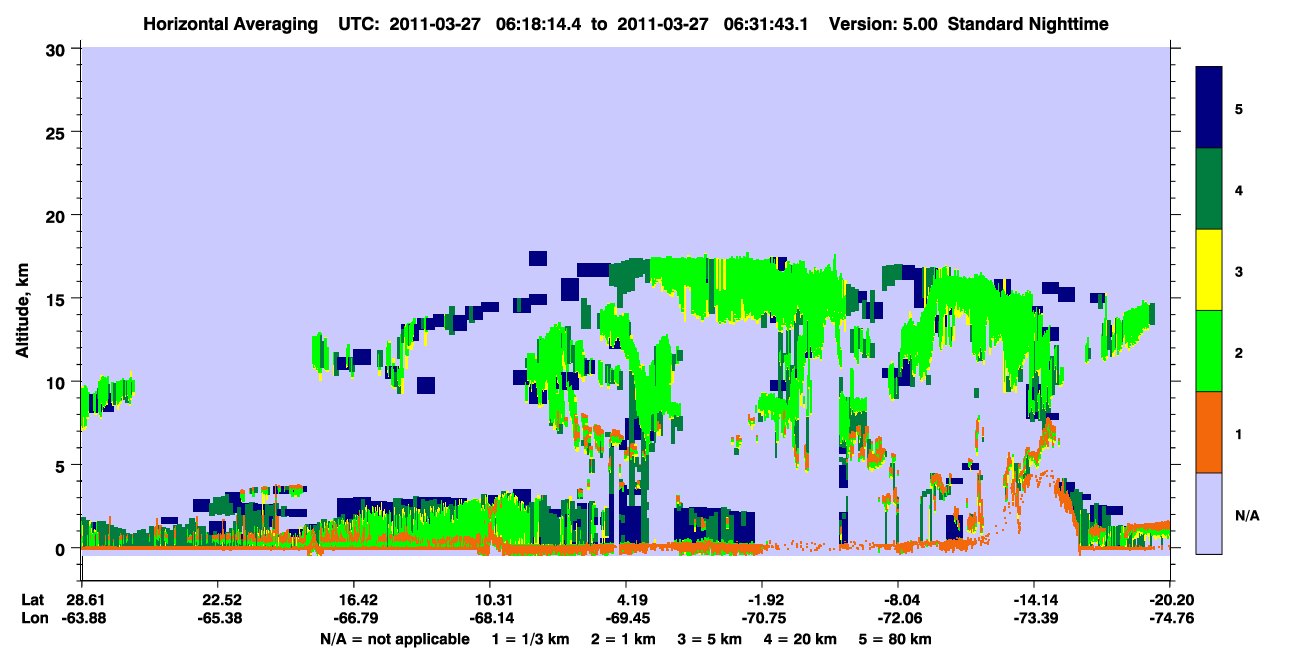
Task: Click longitude value -72.06
Action: pos(899,618)
